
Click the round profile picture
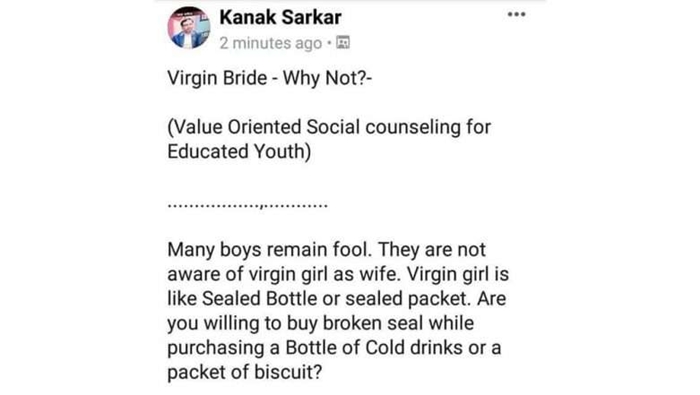(x=188, y=28)
